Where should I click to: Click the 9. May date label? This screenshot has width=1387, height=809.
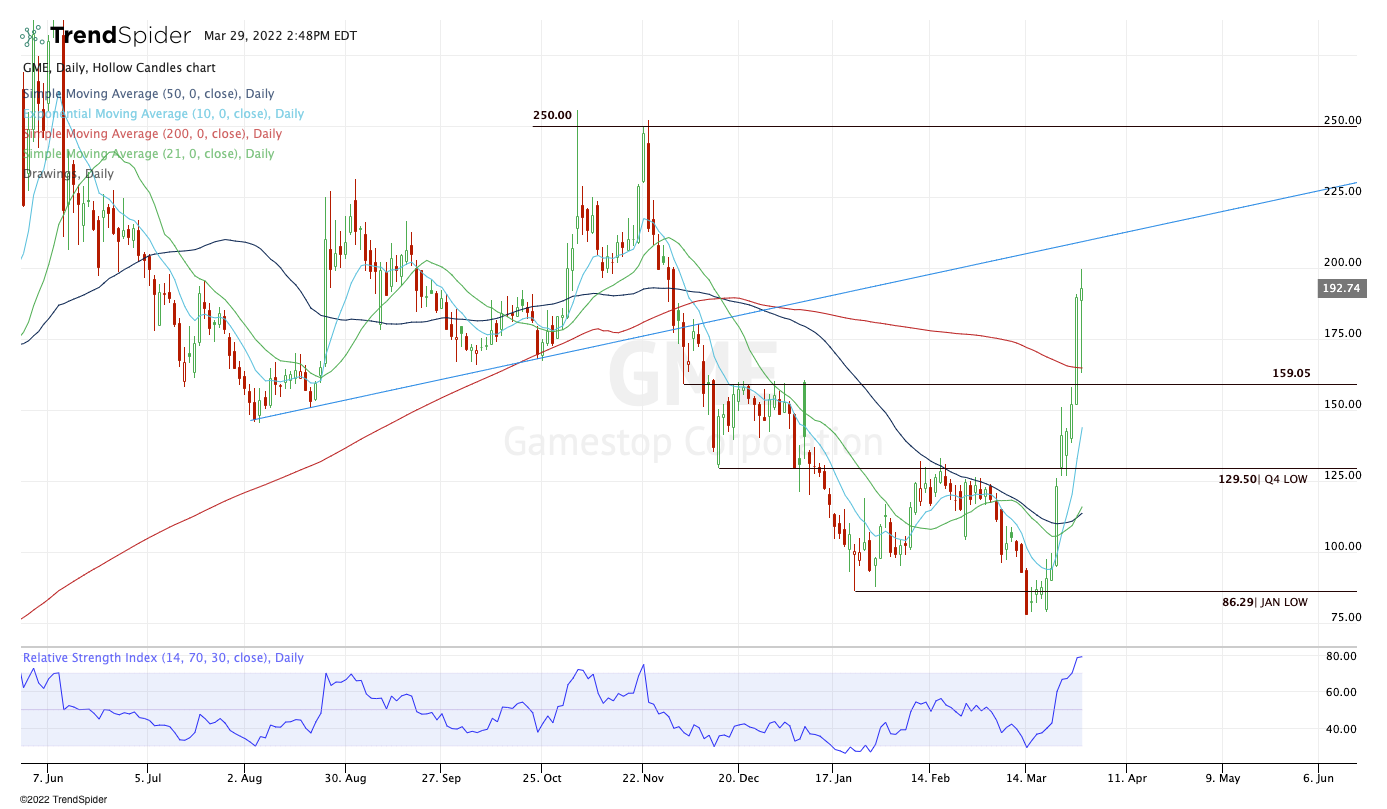click(x=1222, y=776)
